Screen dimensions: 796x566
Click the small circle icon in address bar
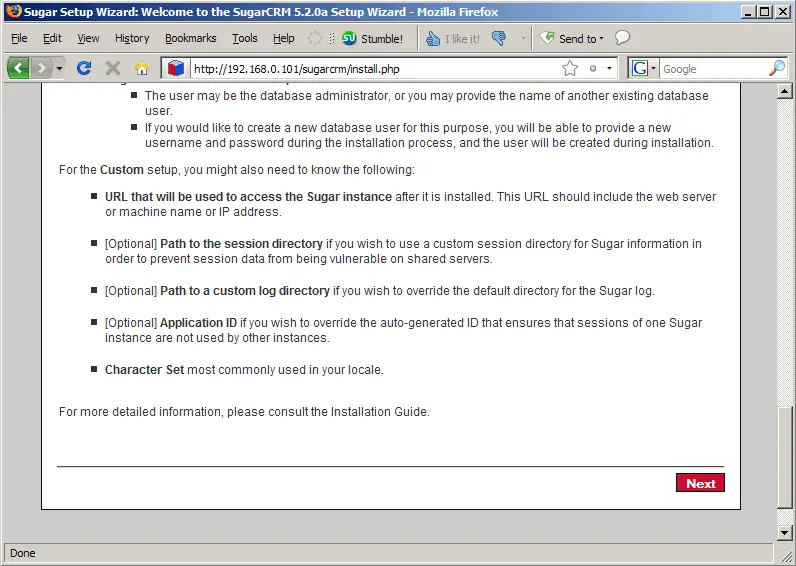(x=592, y=68)
